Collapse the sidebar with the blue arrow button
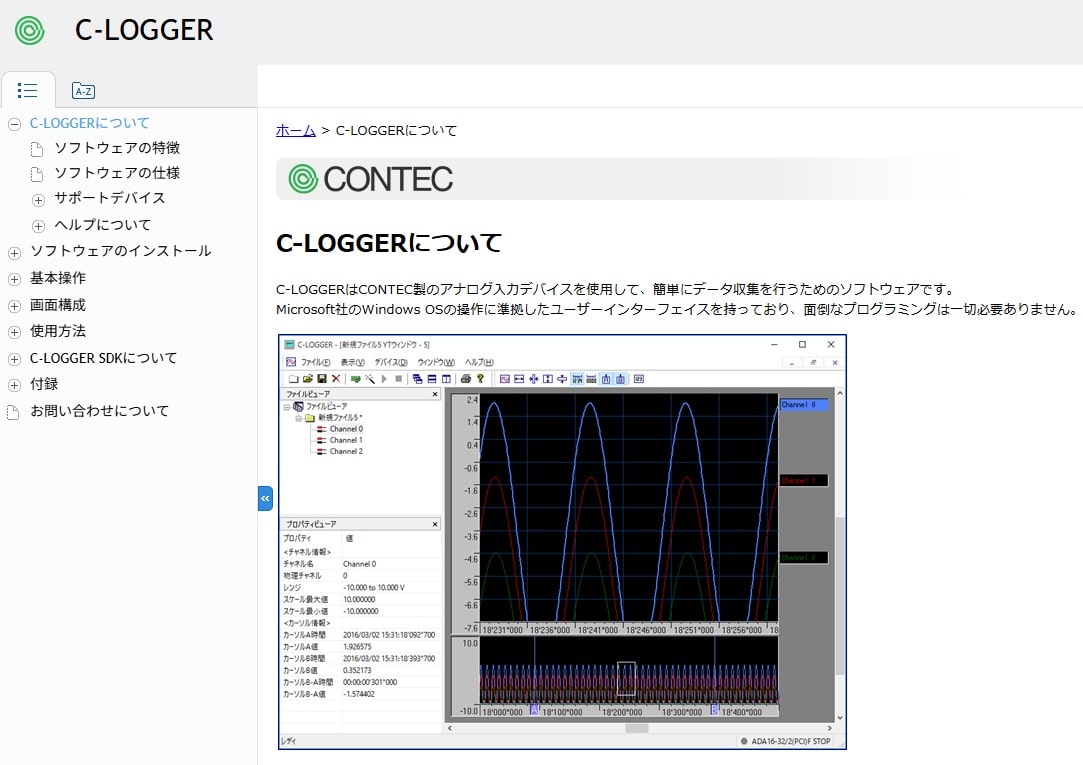The height and width of the screenshot is (765, 1083). (x=265, y=498)
